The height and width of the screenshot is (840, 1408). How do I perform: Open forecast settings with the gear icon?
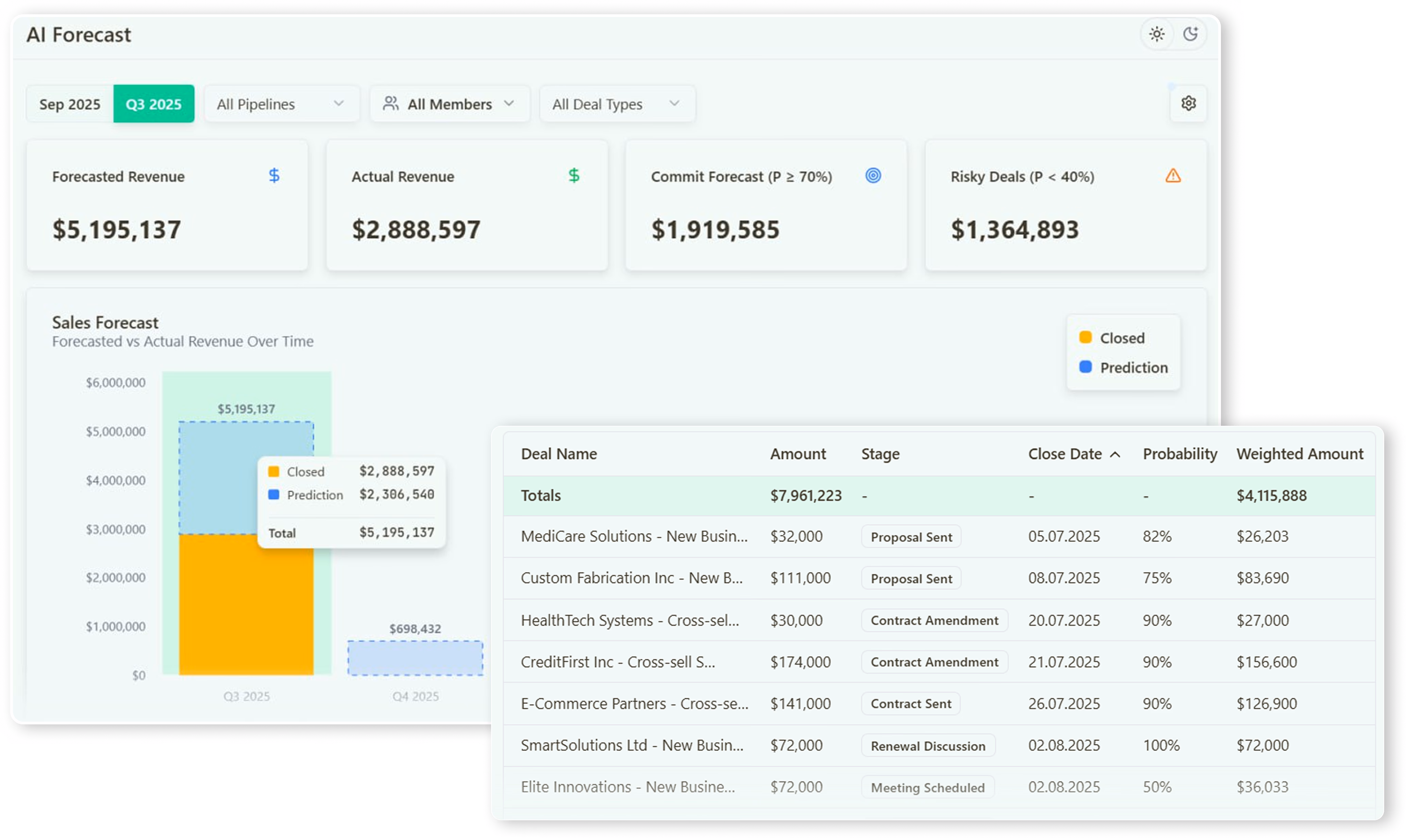point(1188,103)
